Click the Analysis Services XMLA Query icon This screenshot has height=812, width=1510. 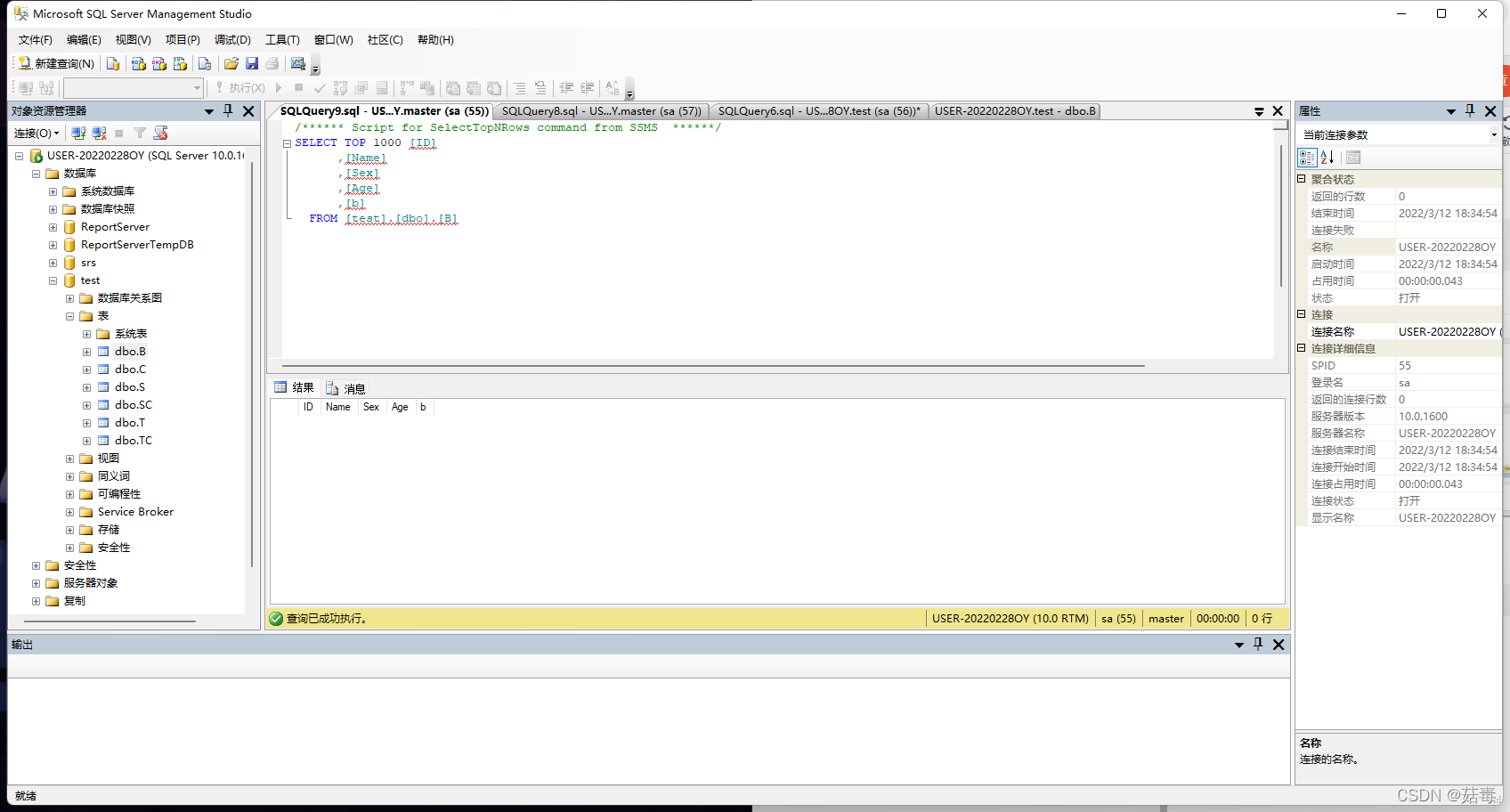[x=180, y=63]
